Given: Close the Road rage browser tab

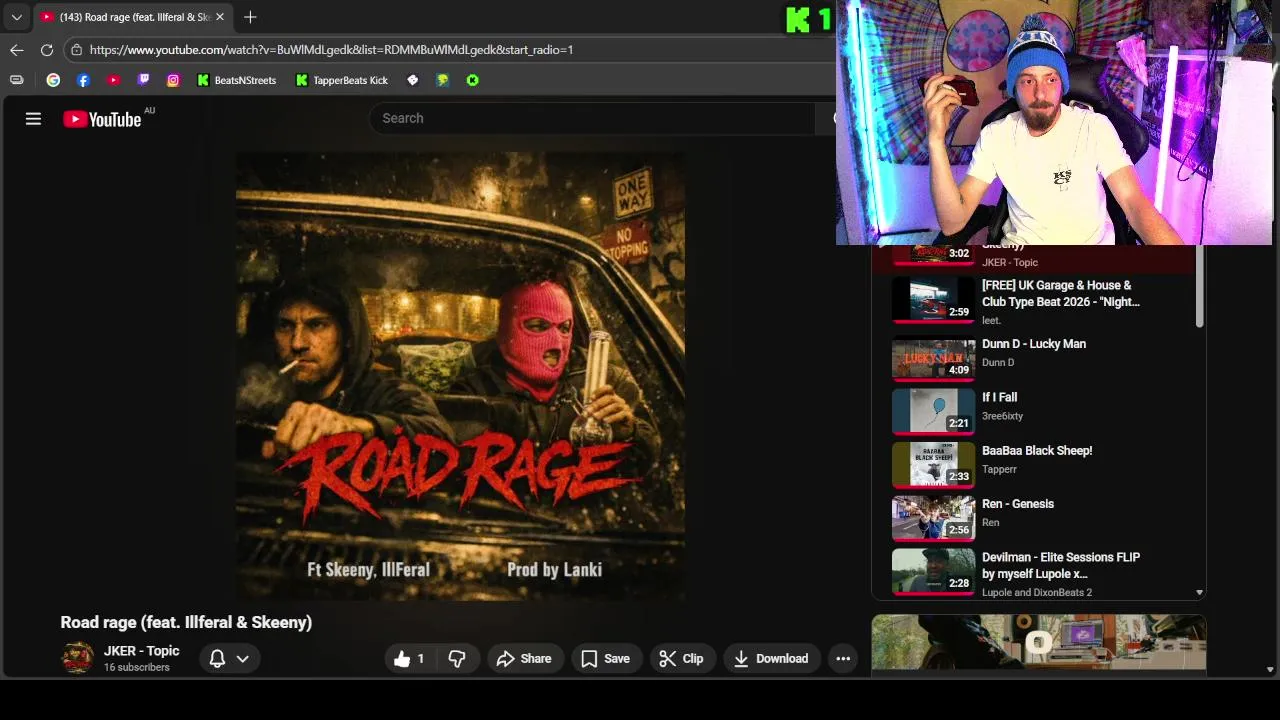Looking at the screenshot, I should 220,17.
